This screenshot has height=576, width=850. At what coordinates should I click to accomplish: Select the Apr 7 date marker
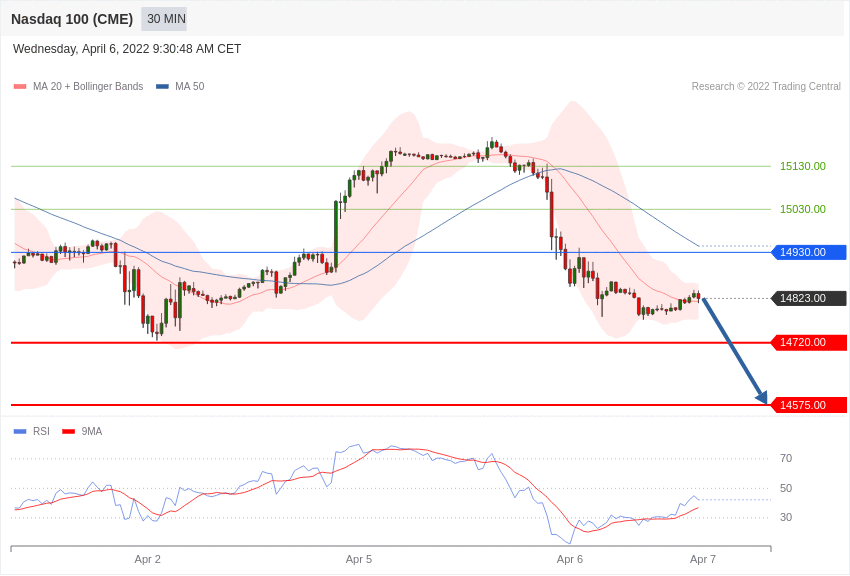(703, 559)
